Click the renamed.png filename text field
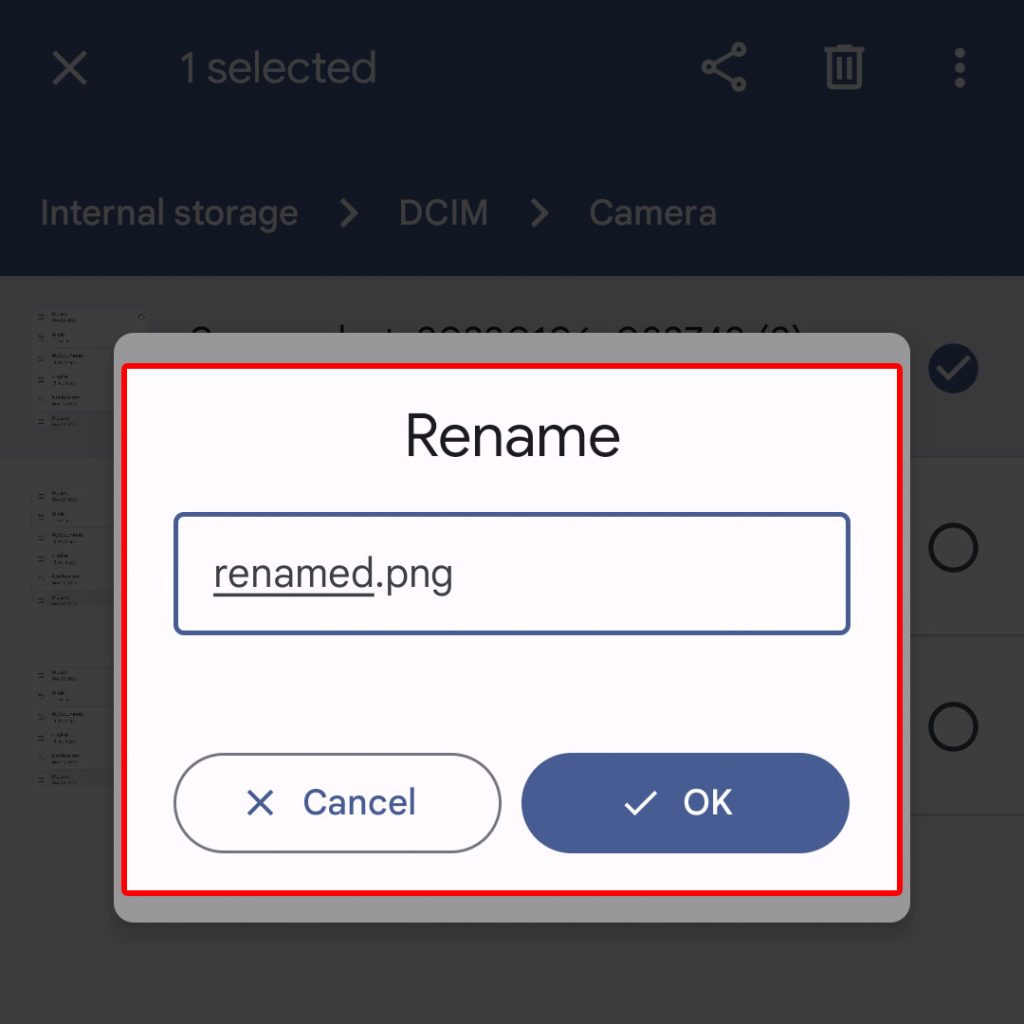This screenshot has width=1024, height=1024. point(511,574)
